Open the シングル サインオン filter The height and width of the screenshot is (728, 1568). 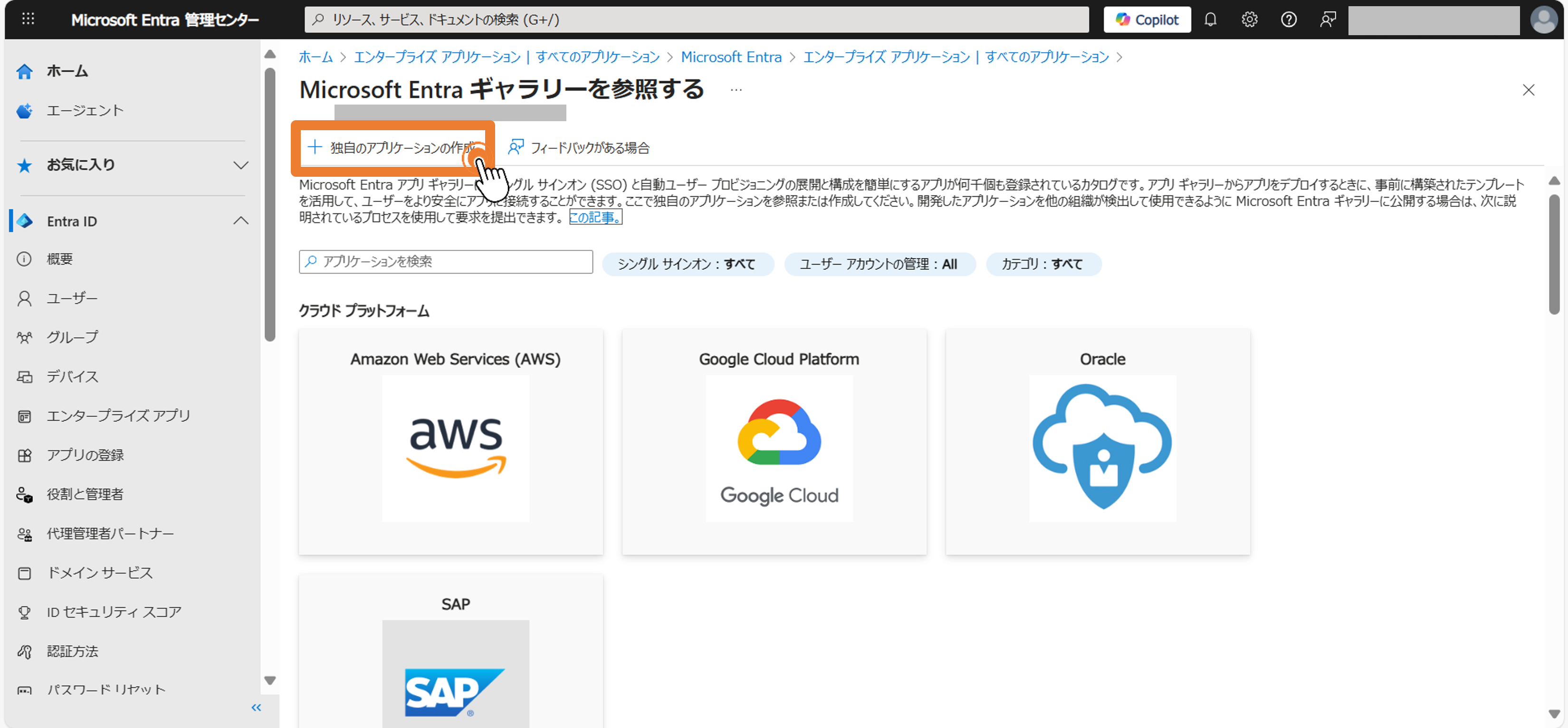pyautogui.click(x=688, y=264)
